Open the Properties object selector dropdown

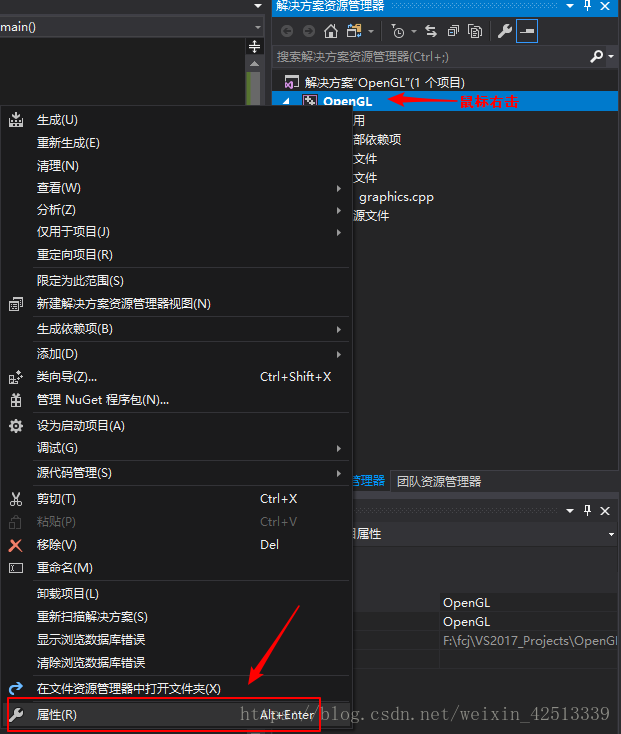[611, 534]
